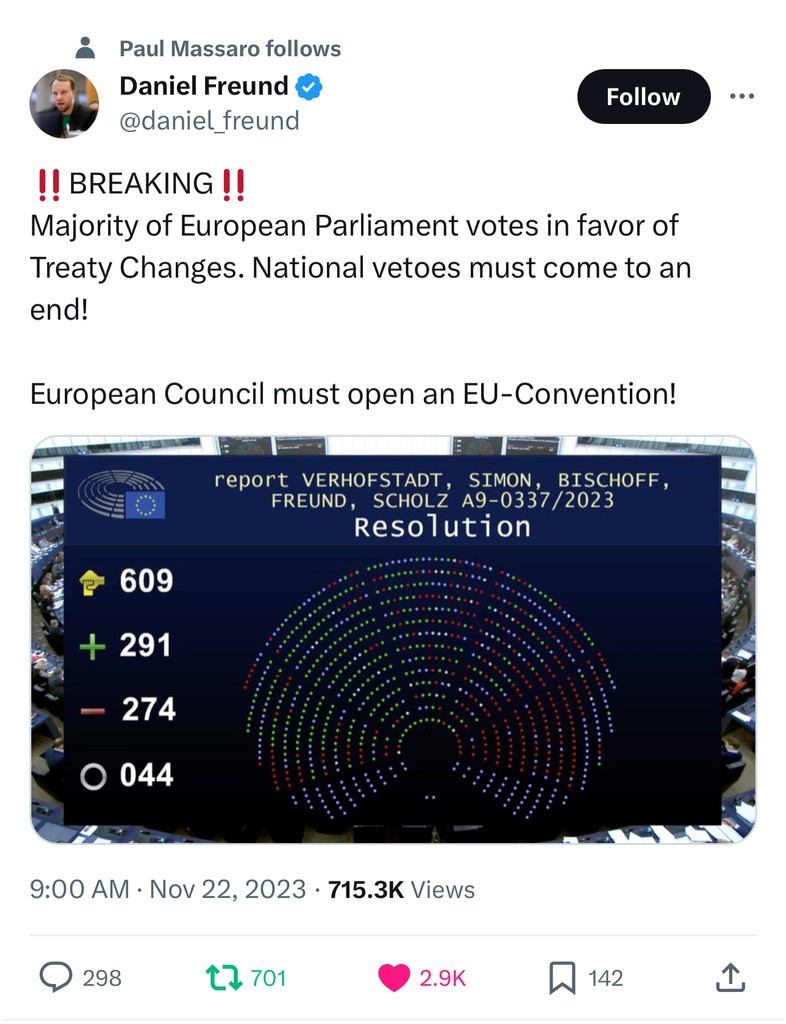Click the tweet text starting with BREAKING

pyautogui.click(x=360, y=247)
